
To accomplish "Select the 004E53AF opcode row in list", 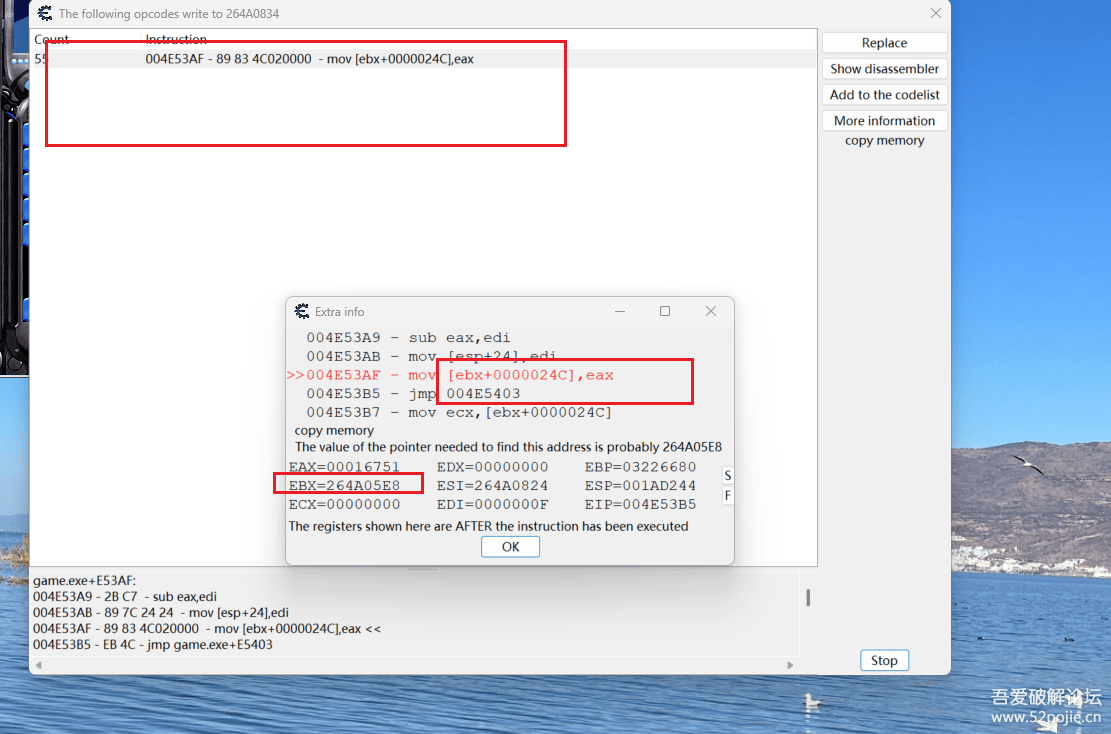I will click(424, 59).
